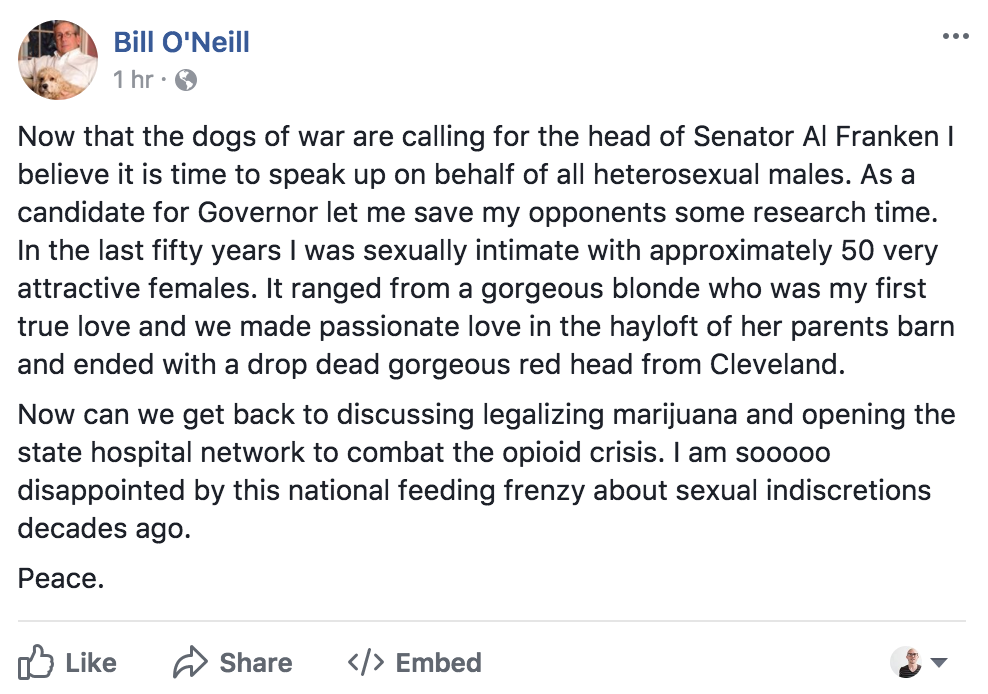Click the Like label text
Screen dimensions: 988x694
point(91,662)
